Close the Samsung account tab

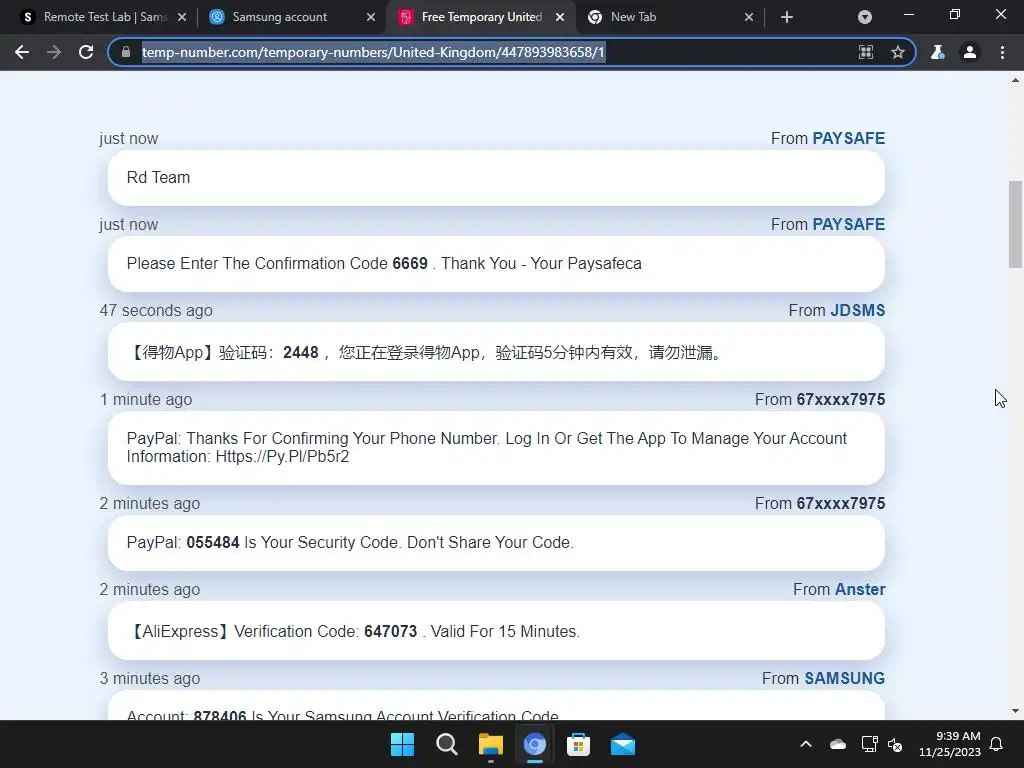pos(371,17)
